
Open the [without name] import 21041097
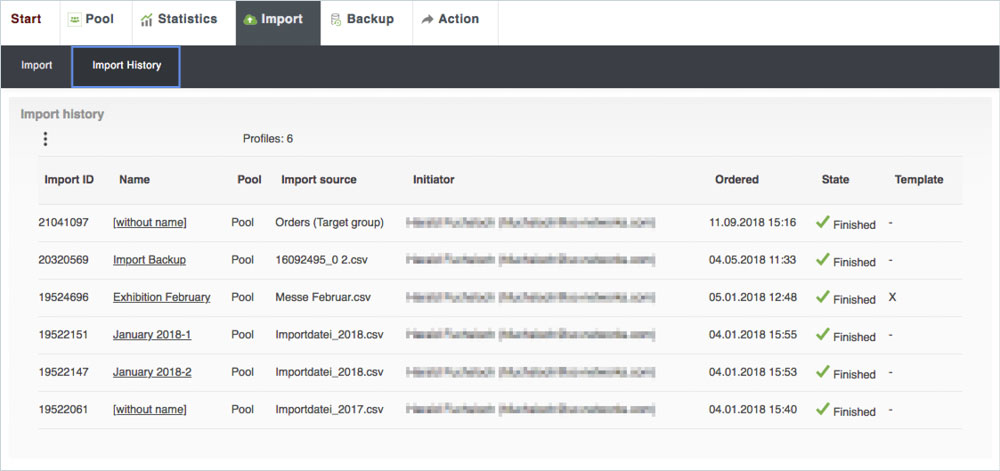tap(149, 222)
